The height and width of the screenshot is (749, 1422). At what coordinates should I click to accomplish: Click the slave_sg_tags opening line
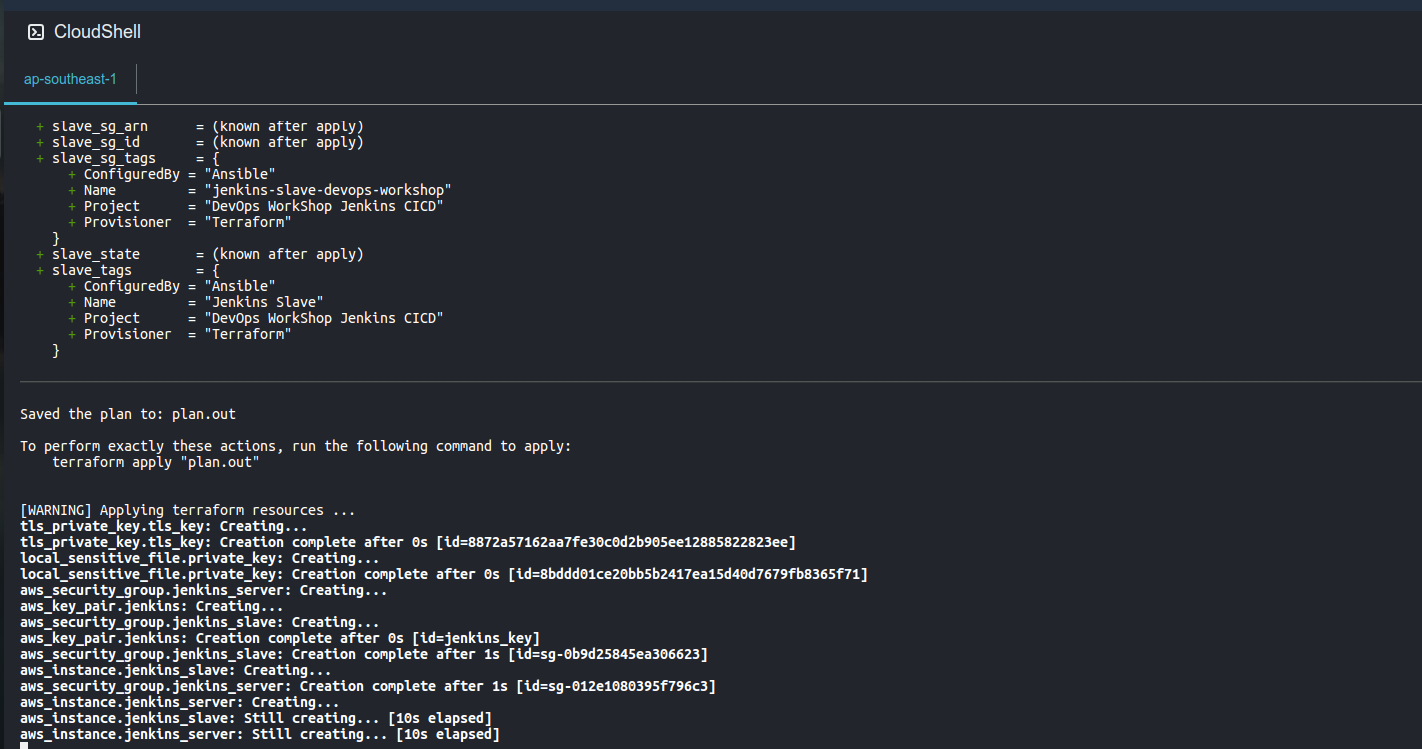pos(128,158)
